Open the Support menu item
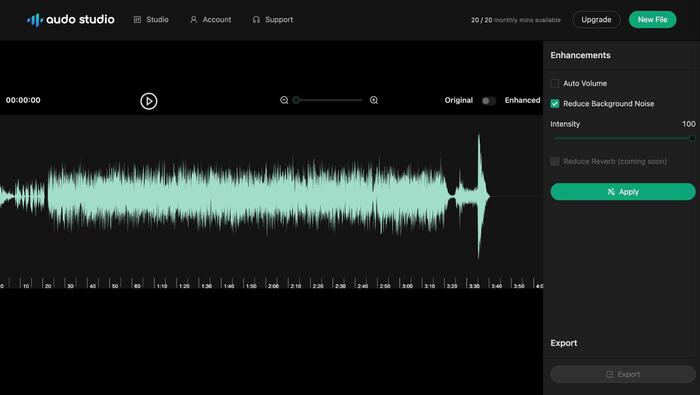 [272, 20]
